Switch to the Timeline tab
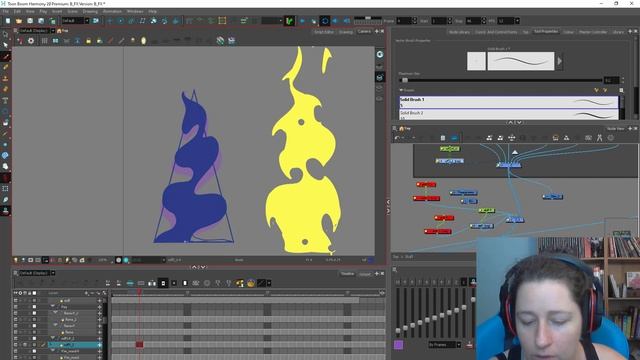Screen dimensions: 640x360 347,274
